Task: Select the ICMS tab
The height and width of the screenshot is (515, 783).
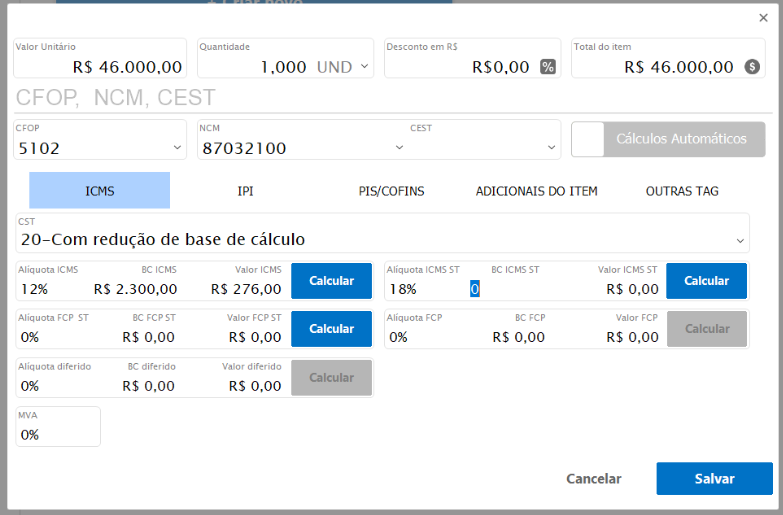Action: (x=99, y=191)
